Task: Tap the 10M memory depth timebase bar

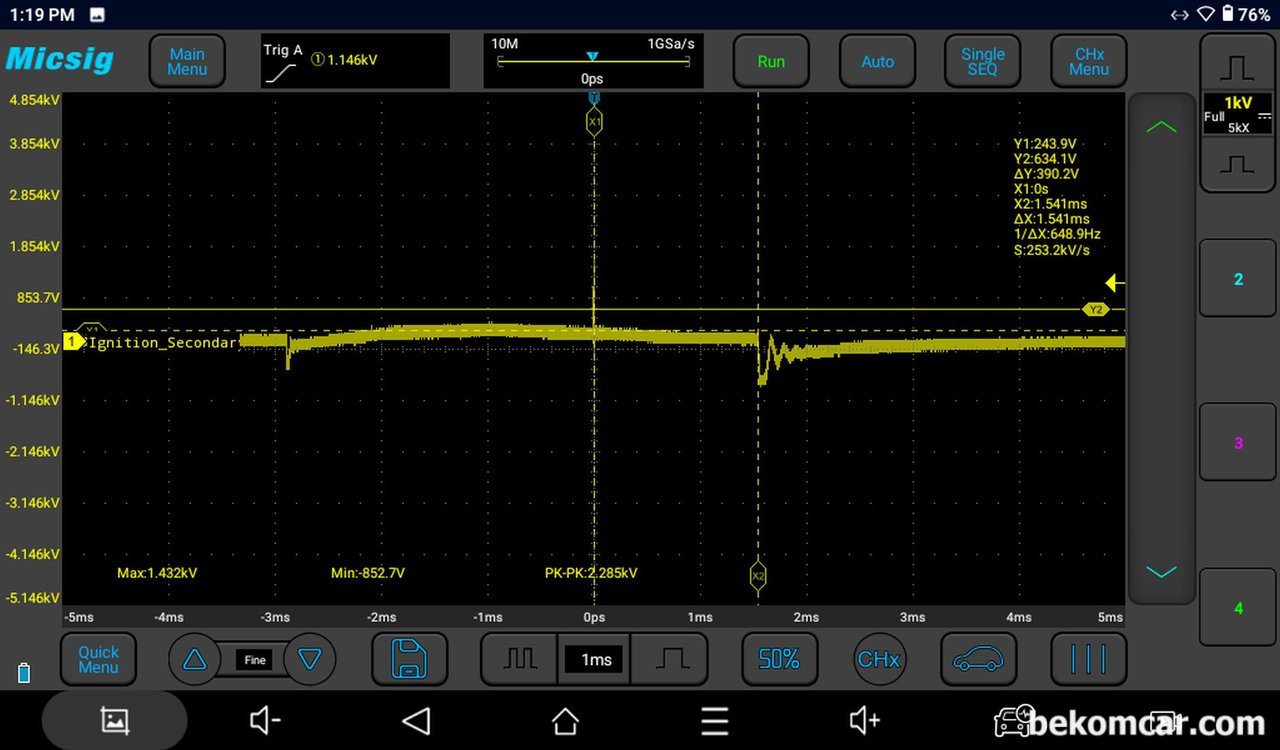Action: click(593, 61)
